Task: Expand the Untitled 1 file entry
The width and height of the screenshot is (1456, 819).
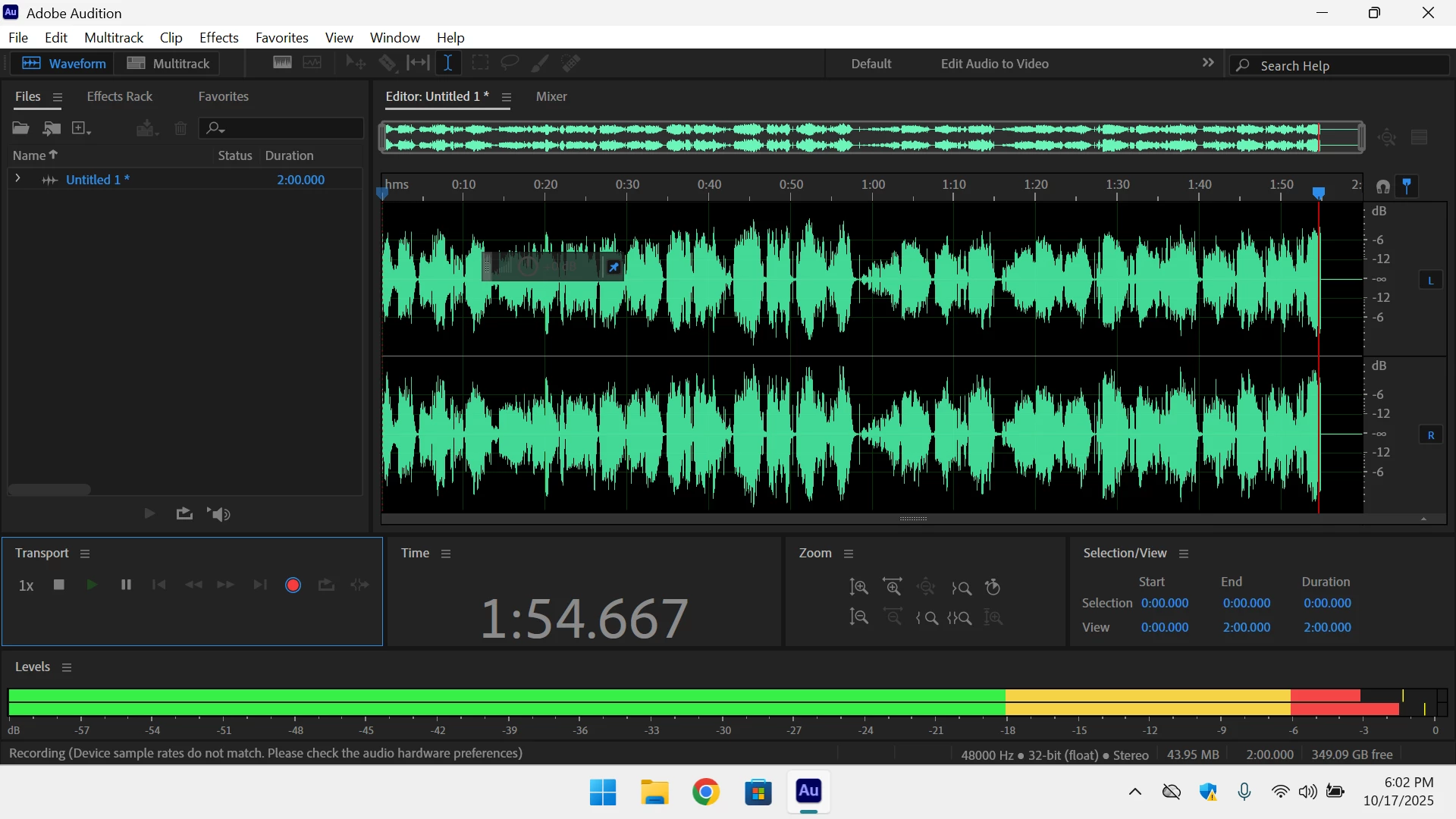Action: tap(18, 179)
